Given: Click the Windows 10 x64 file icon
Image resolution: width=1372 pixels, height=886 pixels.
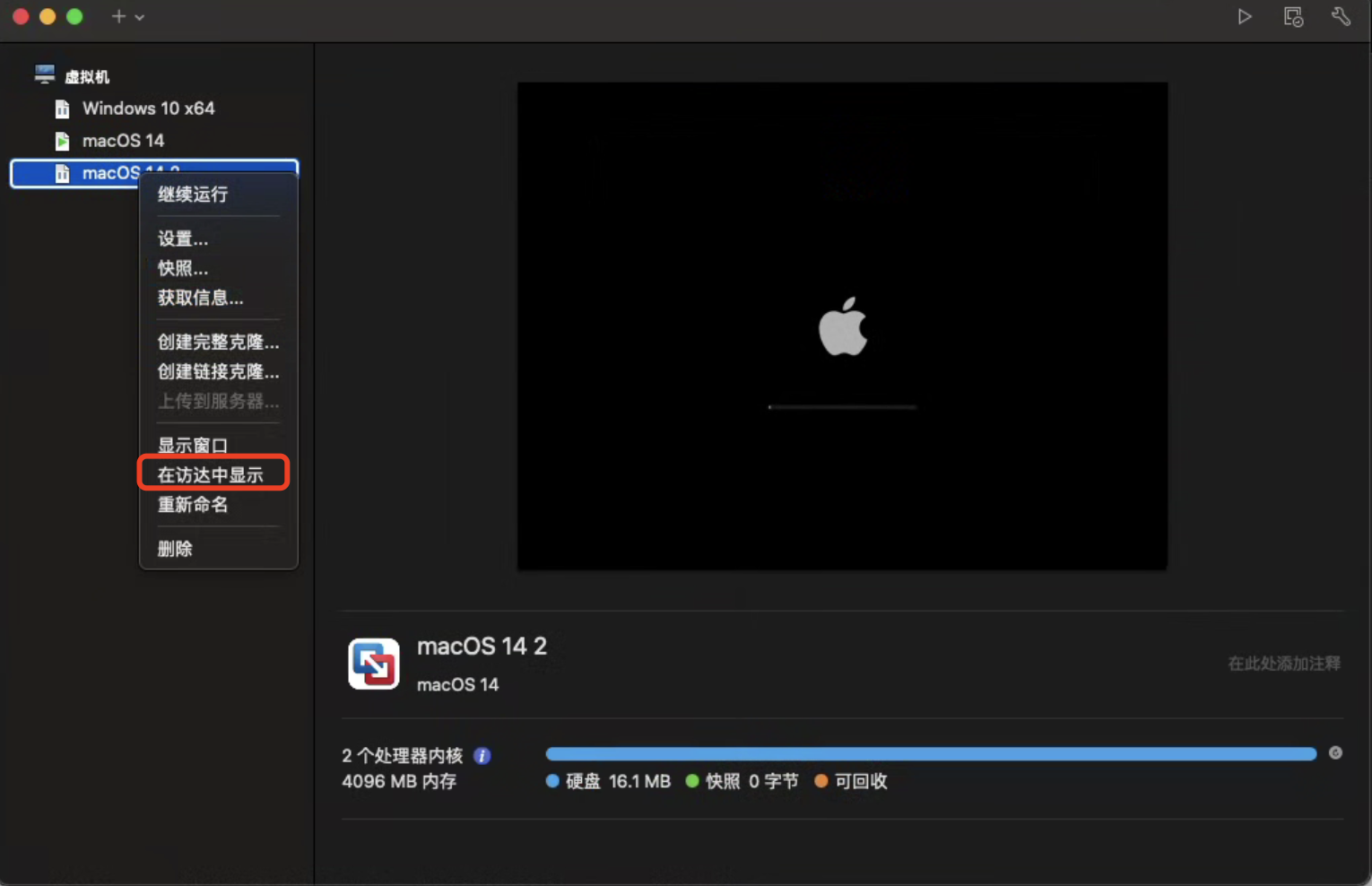Looking at the screenshot, I should pos(62,109).
